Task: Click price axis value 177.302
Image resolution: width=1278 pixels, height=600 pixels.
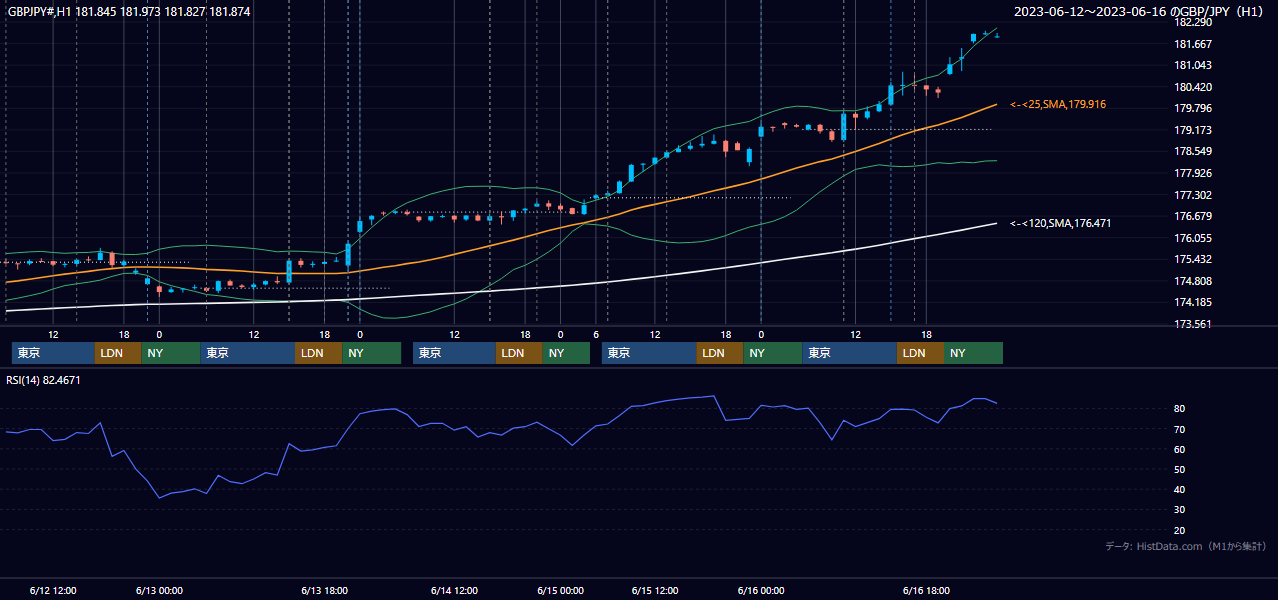Action: 1192,196
